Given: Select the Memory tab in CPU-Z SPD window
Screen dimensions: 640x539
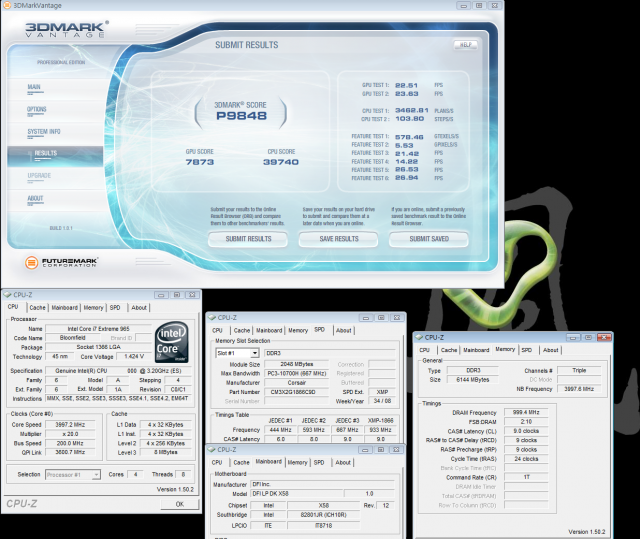Looking at the screenshot, I should [298, 330].
